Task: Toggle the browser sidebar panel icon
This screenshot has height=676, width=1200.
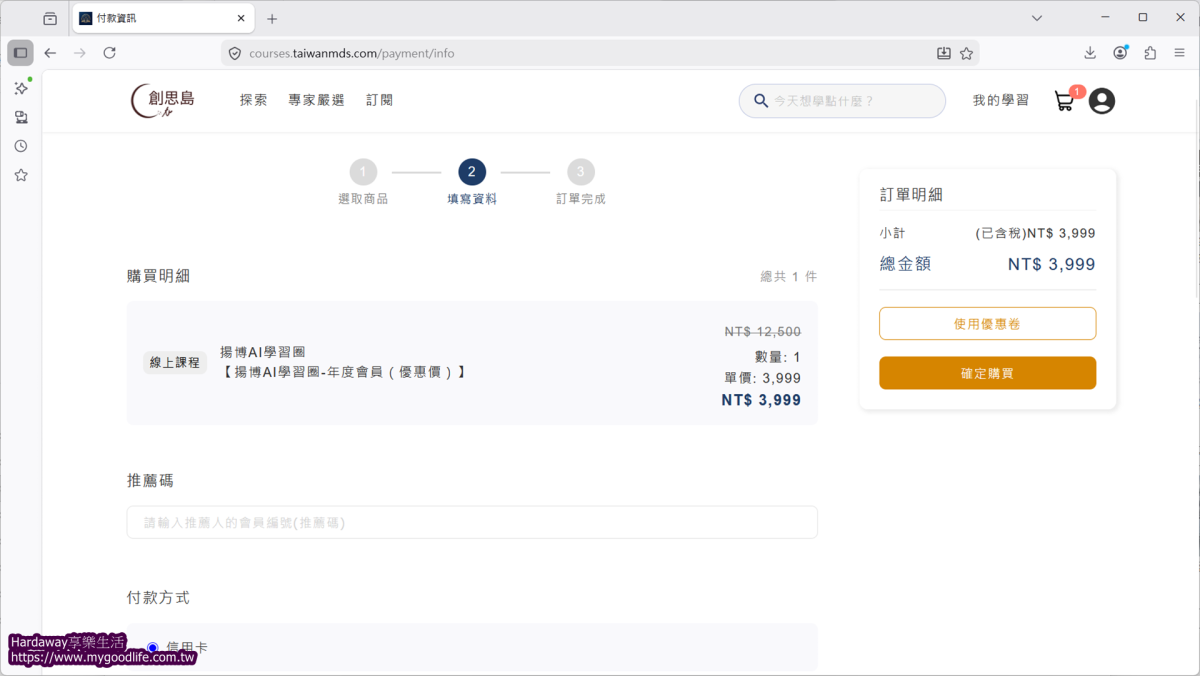Action: click(x=20, y=53)
